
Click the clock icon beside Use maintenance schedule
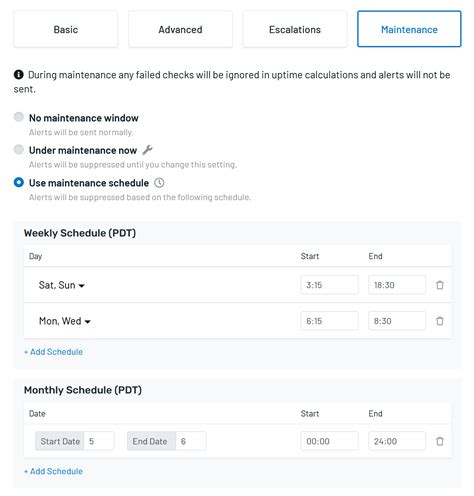(159, 183)
